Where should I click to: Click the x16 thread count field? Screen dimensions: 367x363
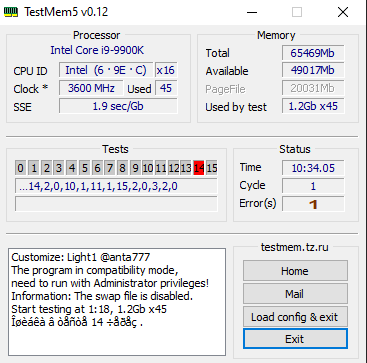[x=166, y=70]
